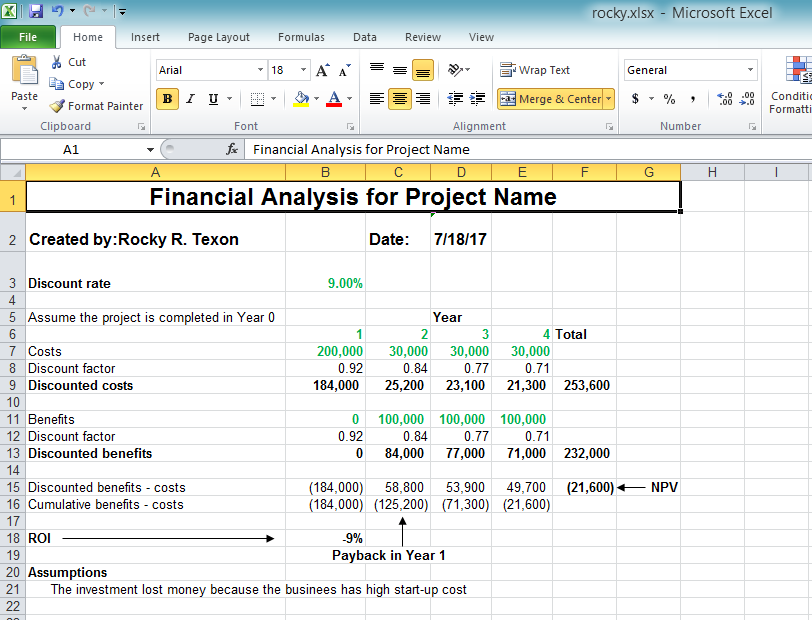Click the Format Painter brush
This screenshot has width=812, height=620.
(96, 106)
